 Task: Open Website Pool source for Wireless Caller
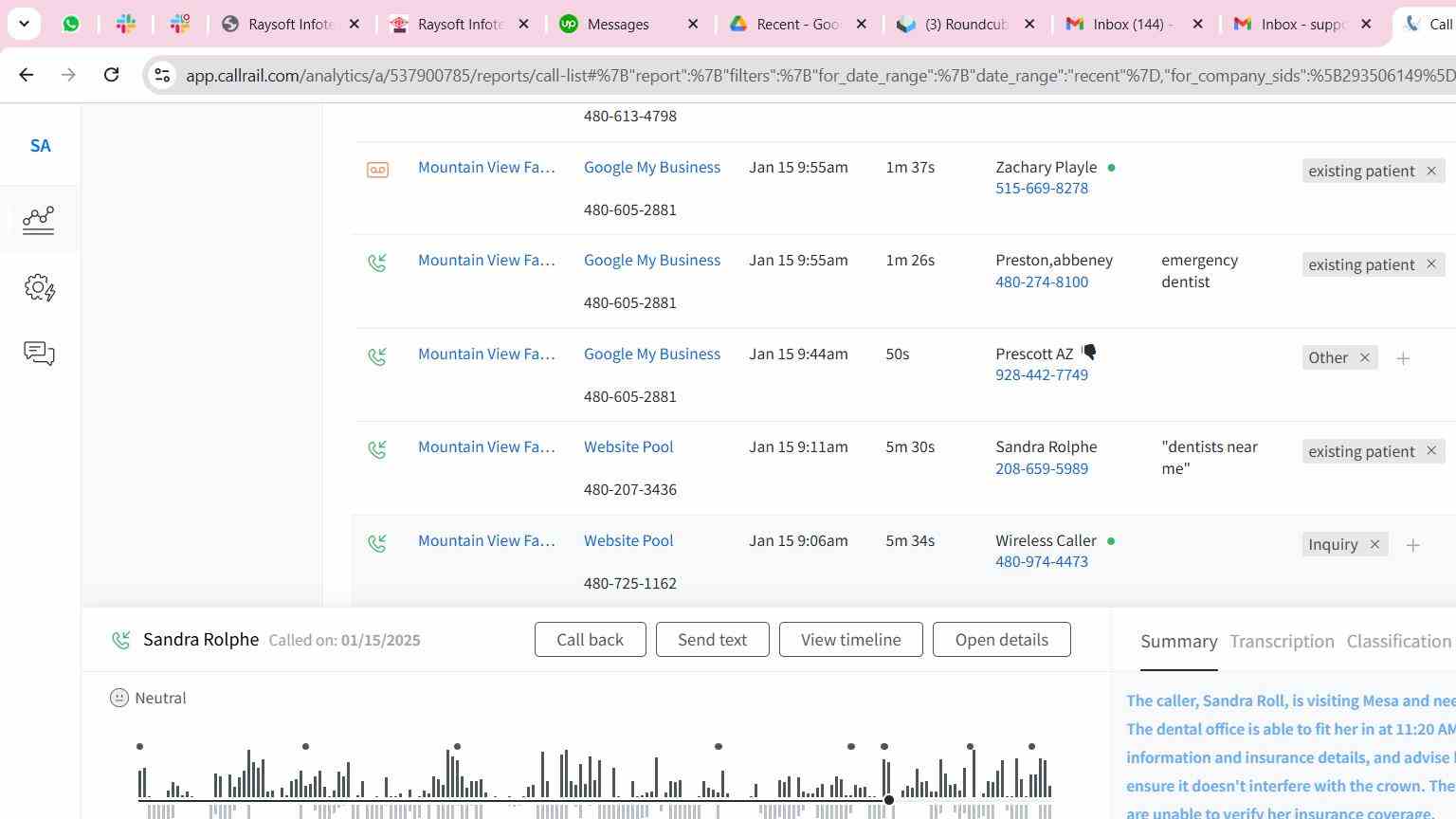628,540
